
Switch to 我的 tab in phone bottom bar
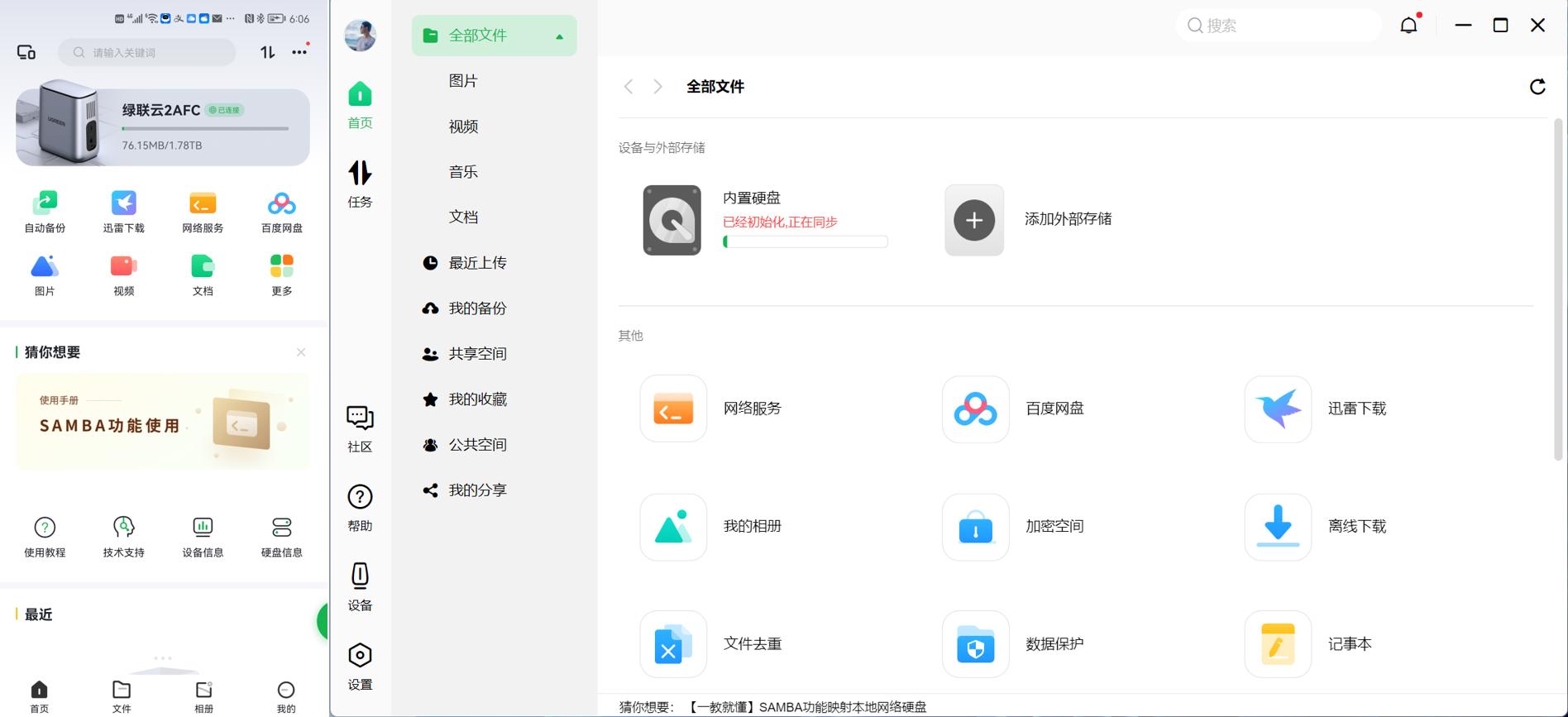pos(286,696)
